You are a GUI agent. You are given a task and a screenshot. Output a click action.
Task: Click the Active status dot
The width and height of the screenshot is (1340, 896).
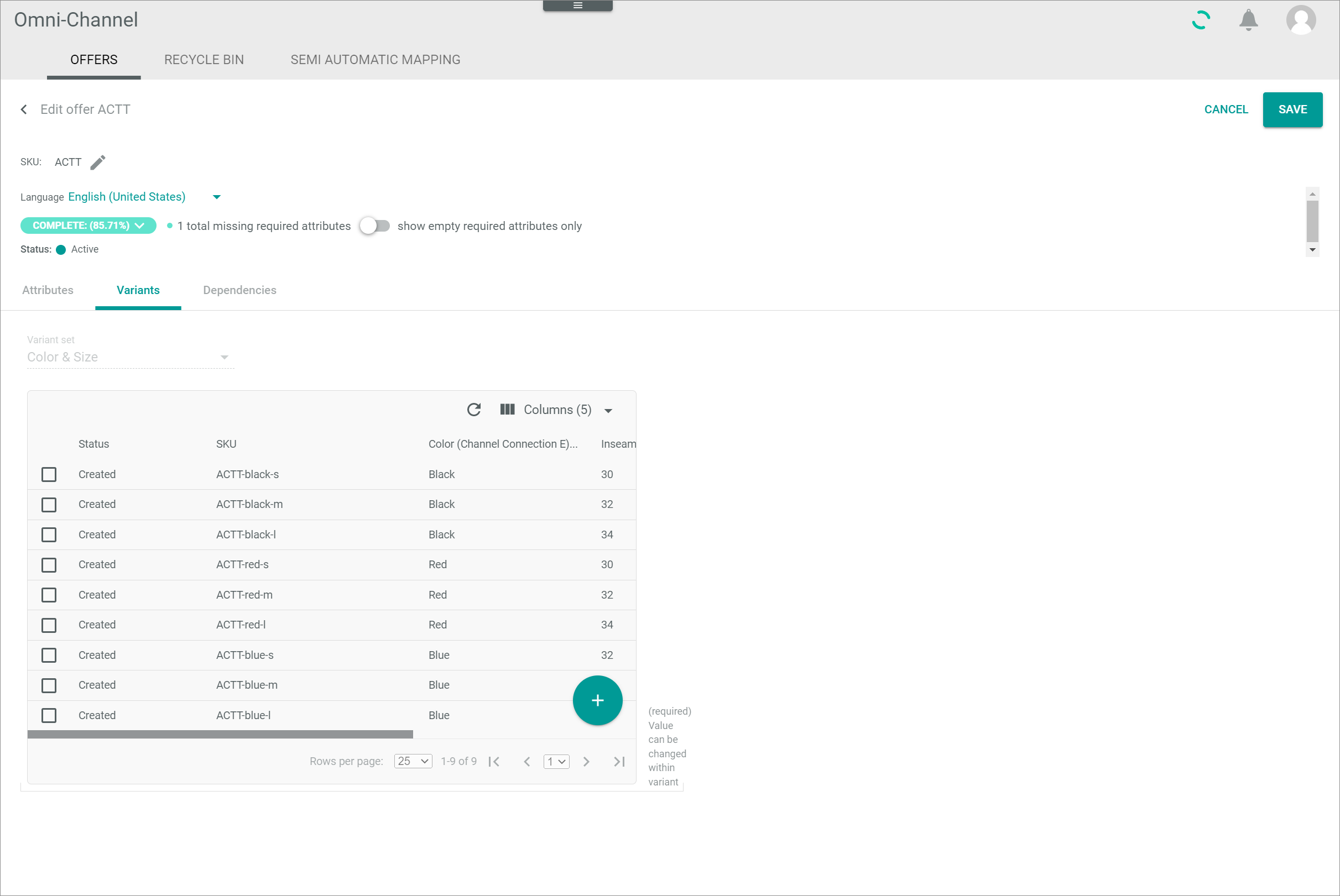click(61, 250)
